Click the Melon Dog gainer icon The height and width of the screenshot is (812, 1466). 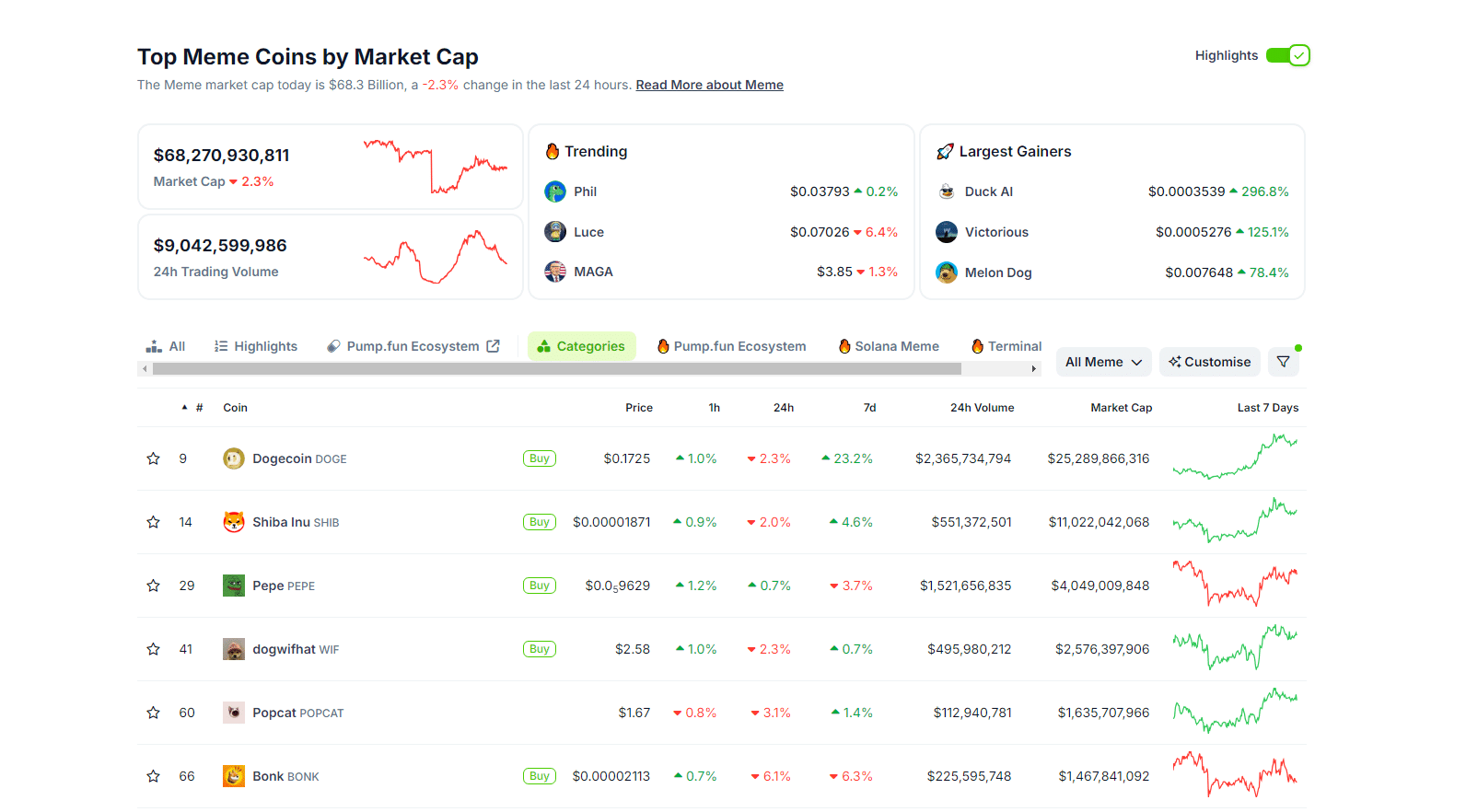click(x=947, y=273)
